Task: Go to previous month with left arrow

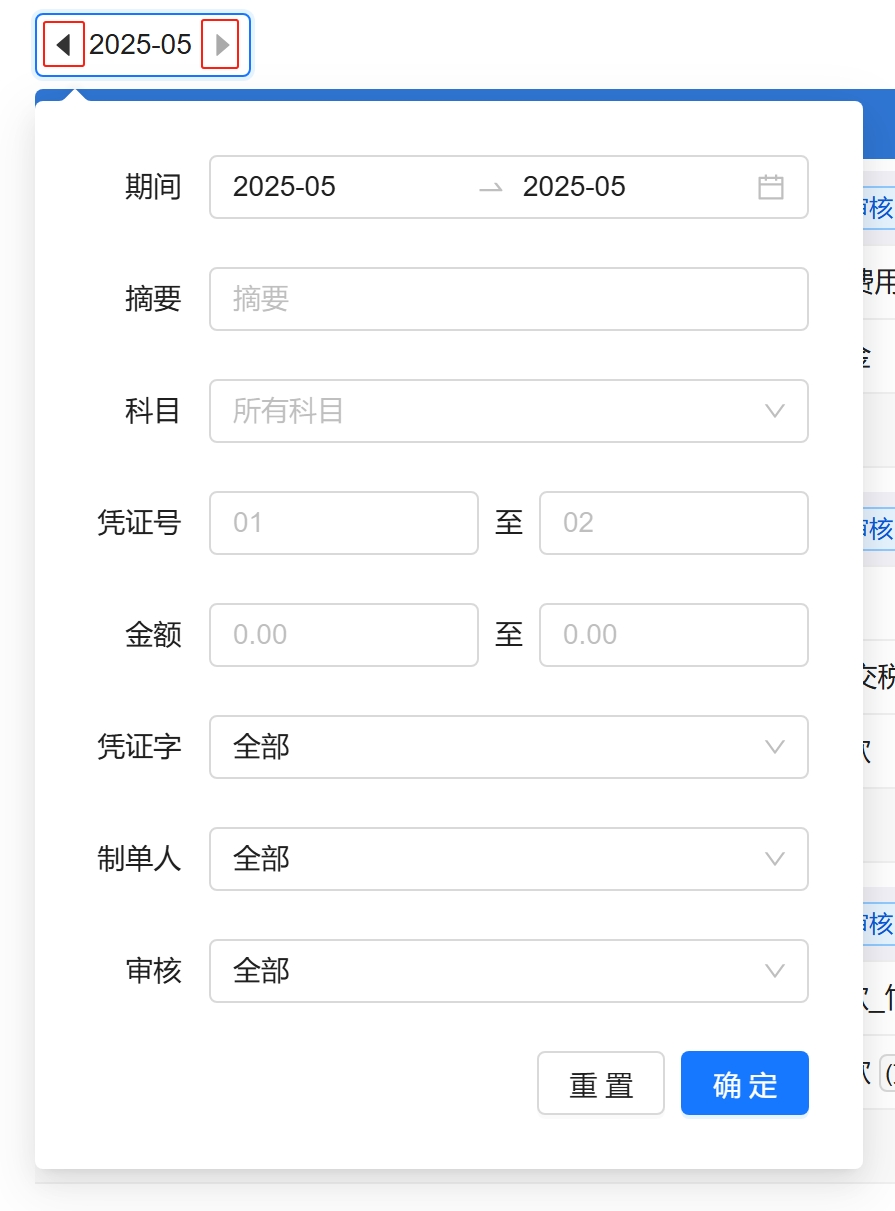Action: (x=64, y=45)
